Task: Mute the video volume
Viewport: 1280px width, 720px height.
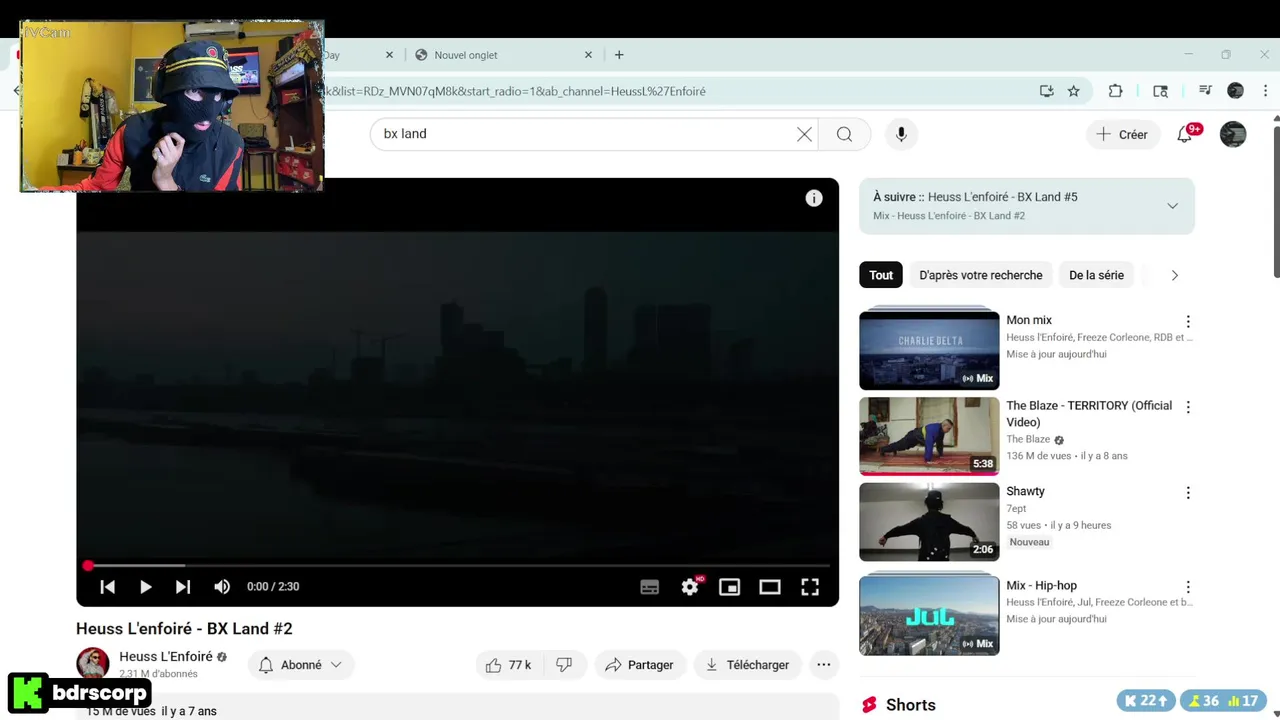Action: click(x=222, y=587)
